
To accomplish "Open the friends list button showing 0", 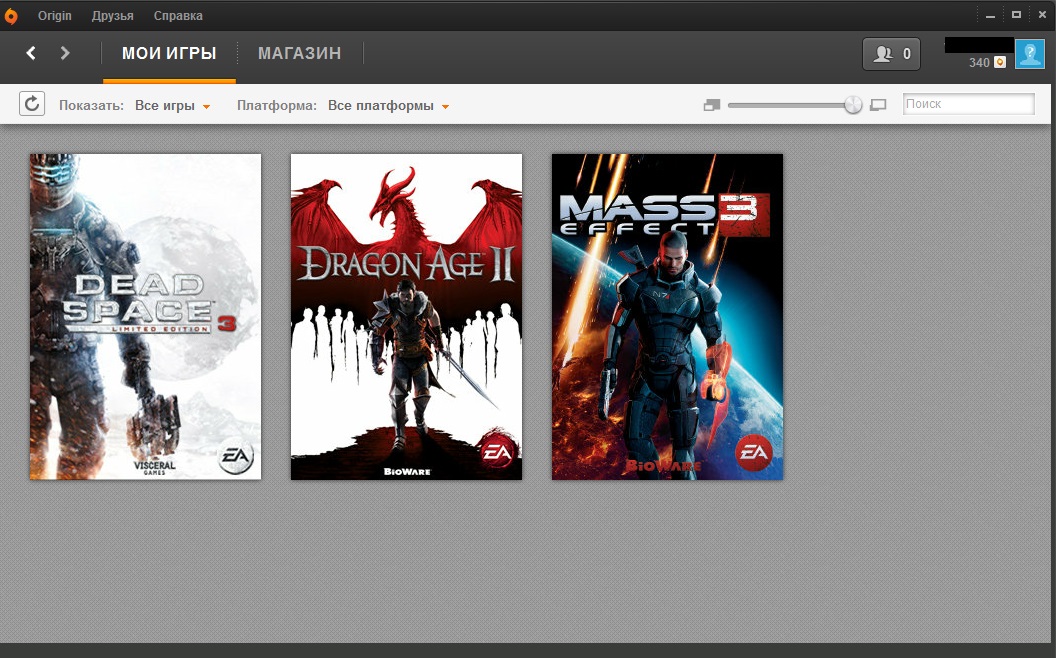I will pos(891,54).
